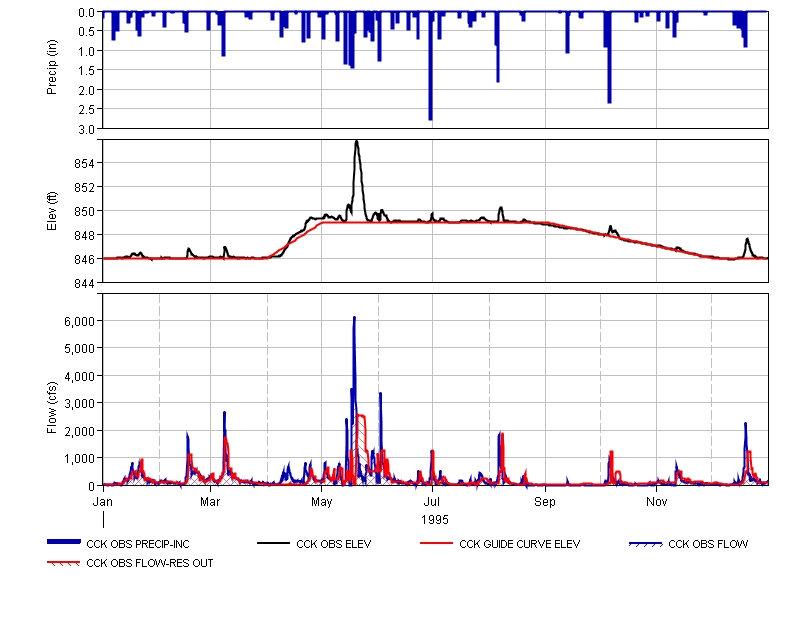Select the CCK GUIDE CURVE ELEV legend text
The image size is (800, 627).
pos(519,545)
